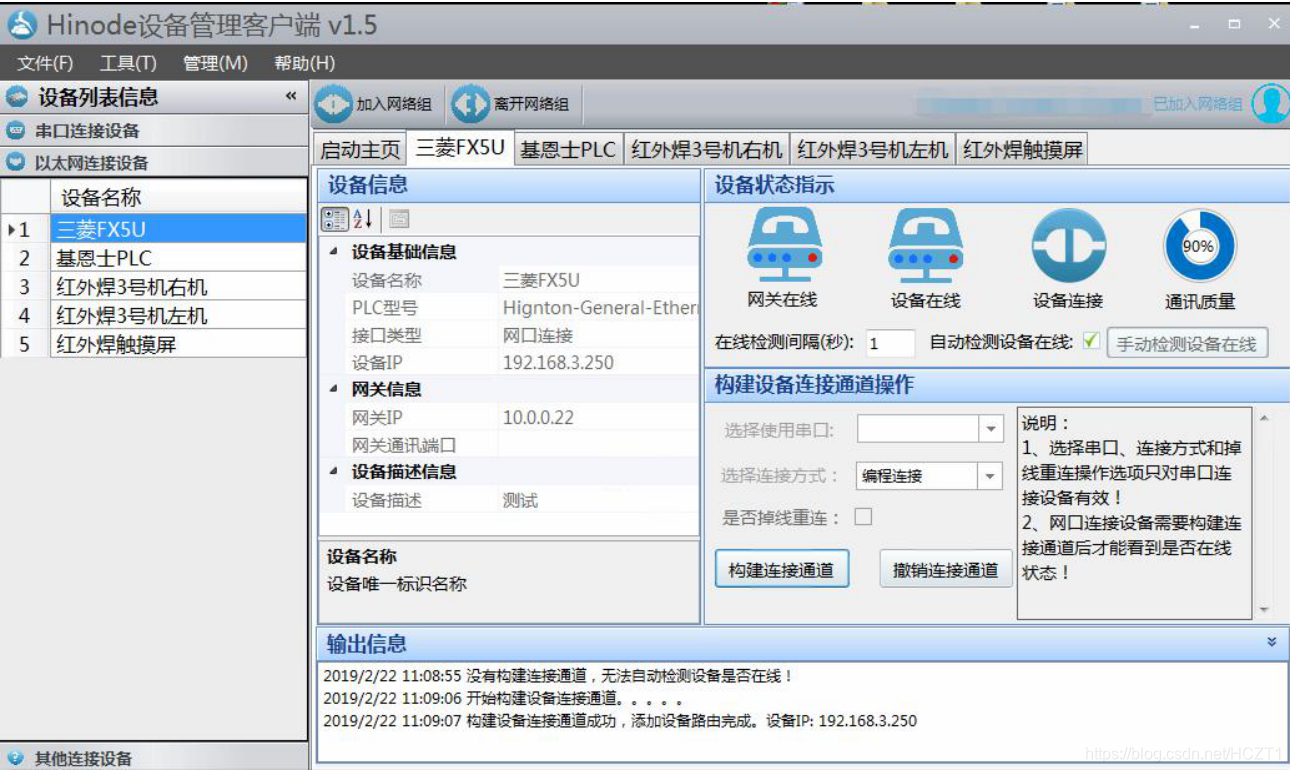This screenshot has height=772, width=1290.
Task: Open the 文件(F) menu
Action: click(x=45, y=63)
